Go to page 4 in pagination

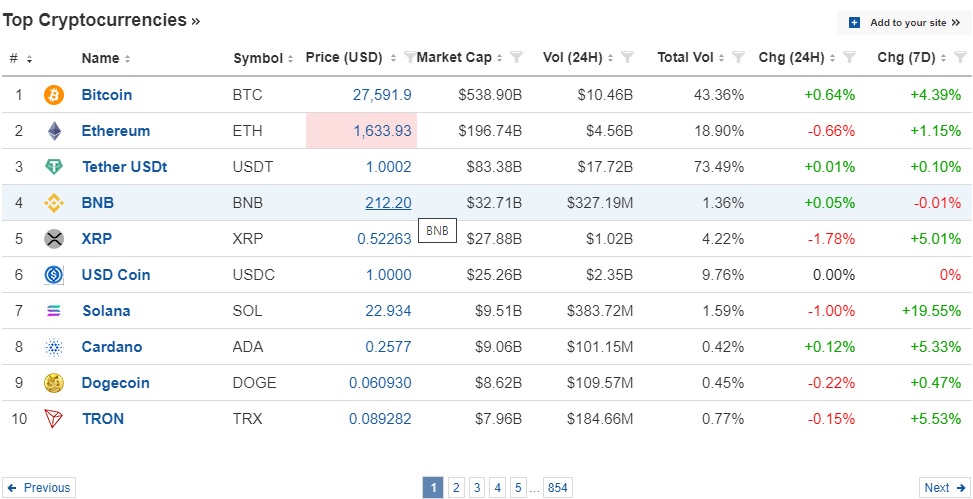click(497, 488)
